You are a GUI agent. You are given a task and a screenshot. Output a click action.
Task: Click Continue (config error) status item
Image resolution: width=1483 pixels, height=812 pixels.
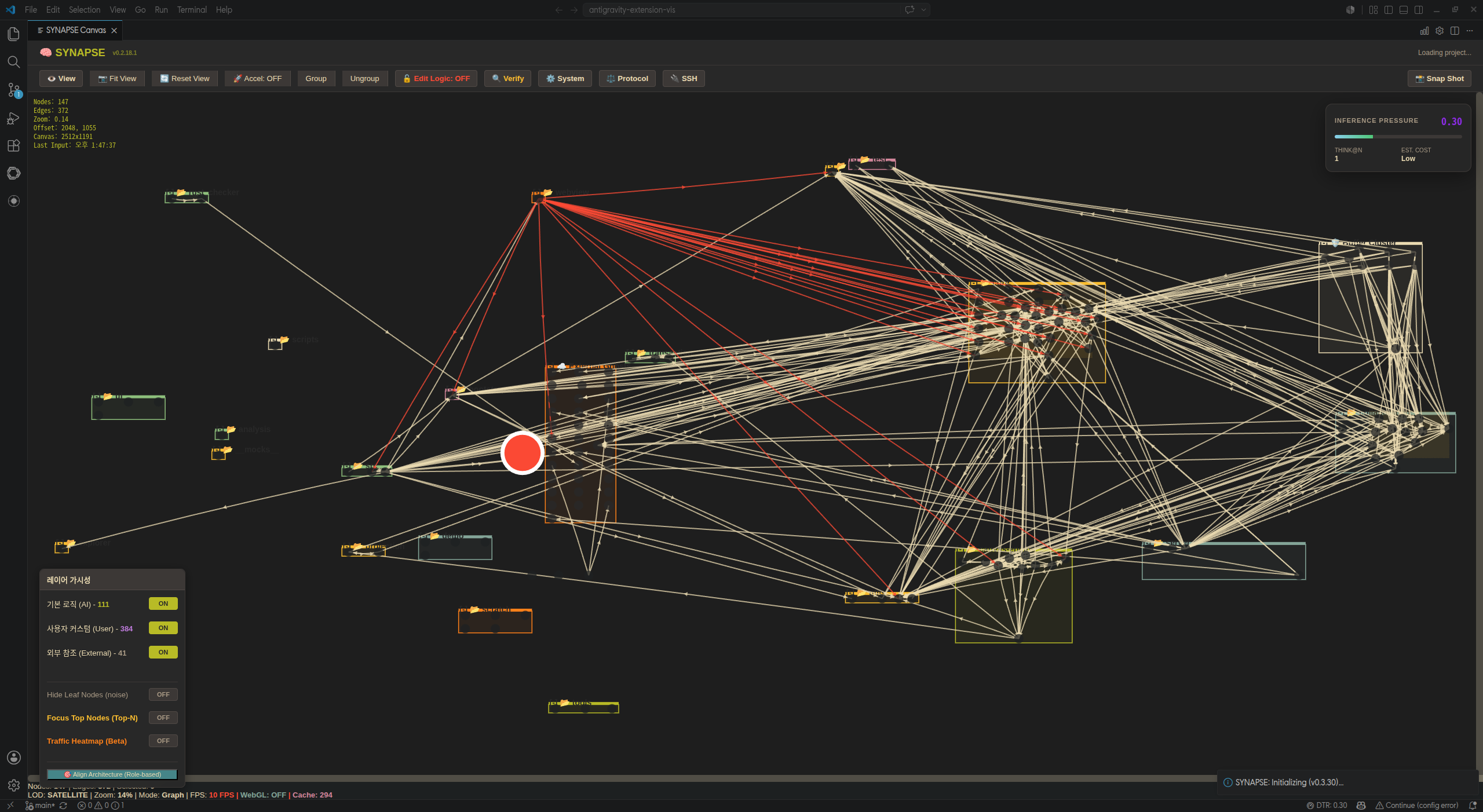point(1417,806)
